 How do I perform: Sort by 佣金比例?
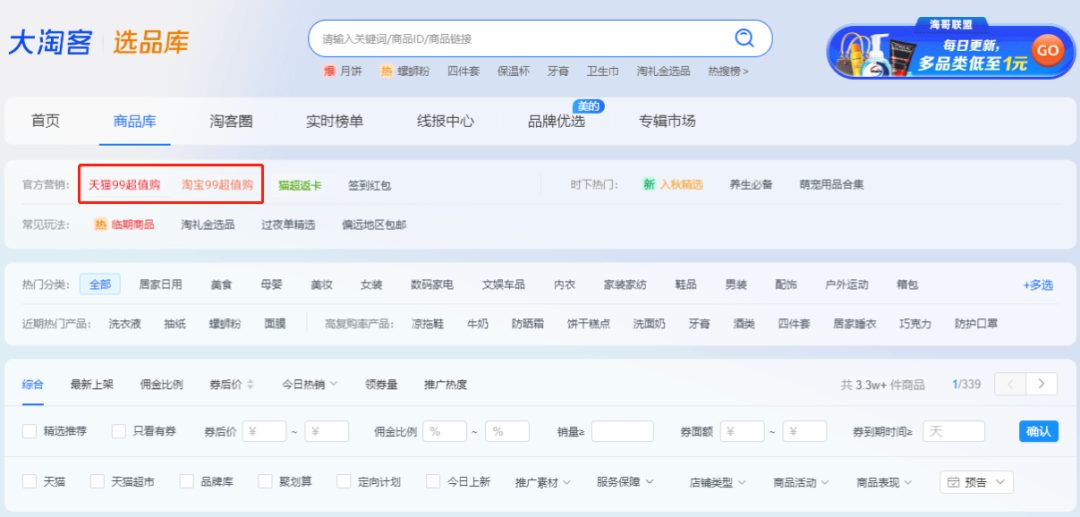(x=161, y=384)
